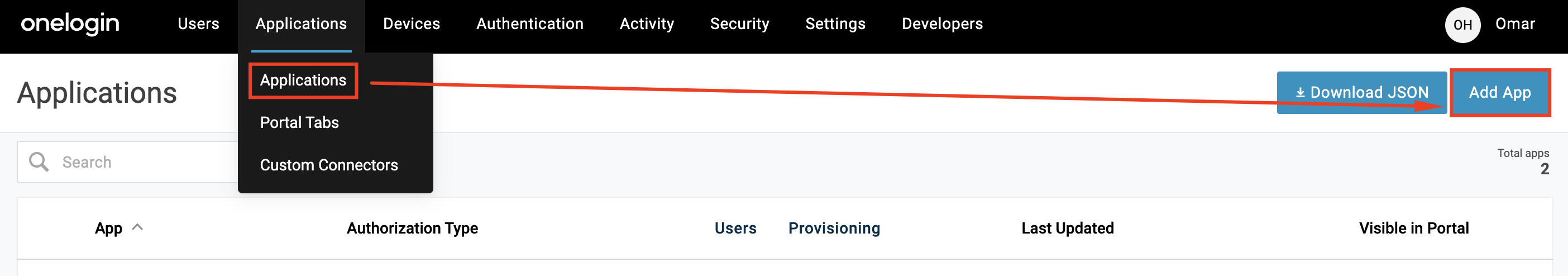Choose Custom Connectors menu entry
The height and width of the screenshot is (276, 1568).
329,165
